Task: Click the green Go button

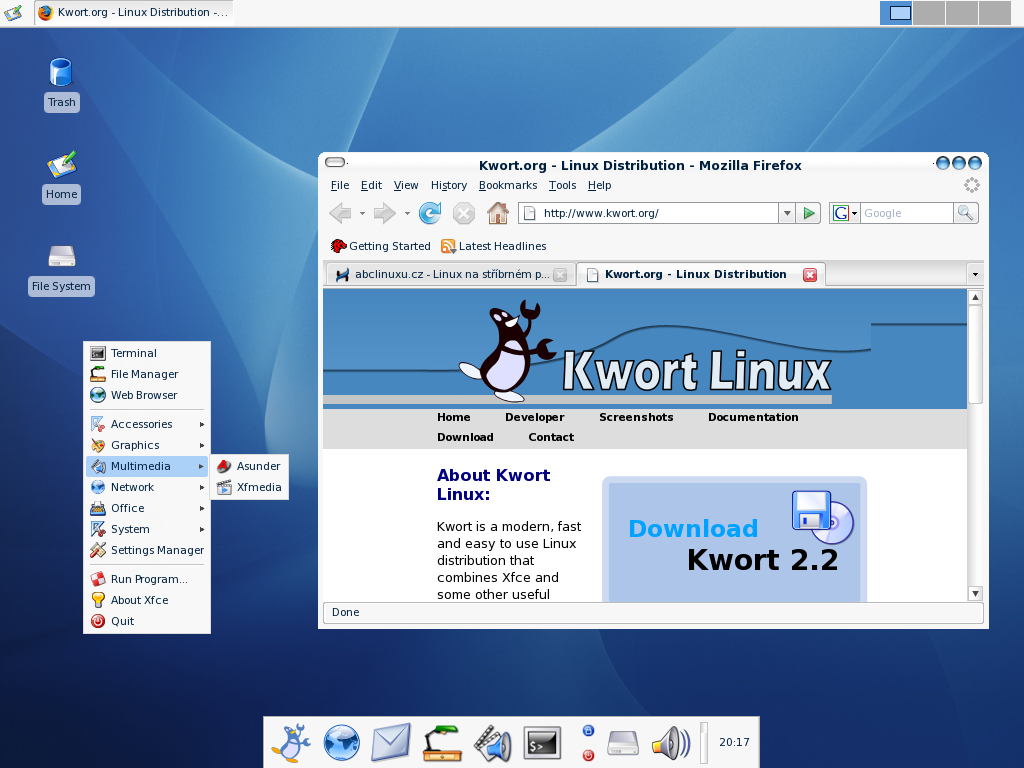Action: (809, 214)
